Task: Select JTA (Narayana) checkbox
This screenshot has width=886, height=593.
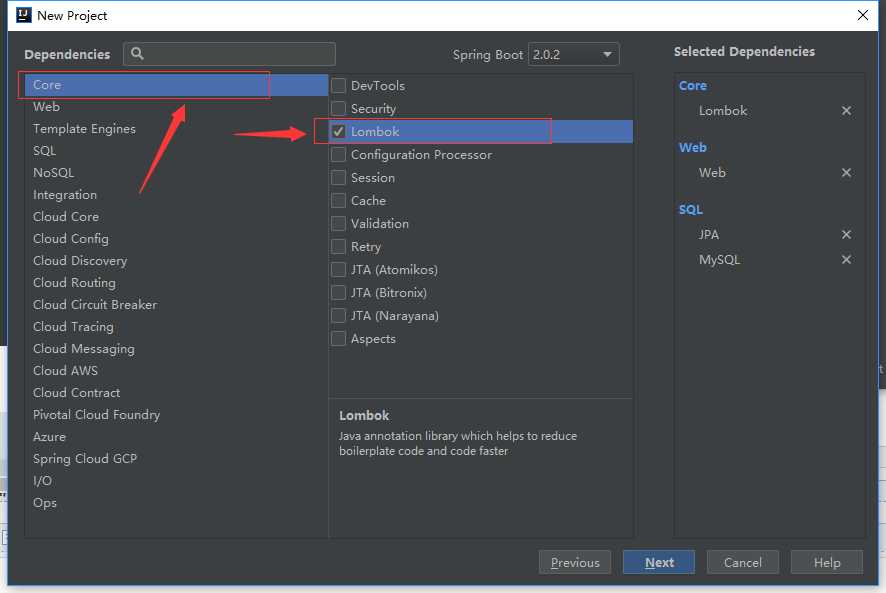Action: [x=338, y=315]
